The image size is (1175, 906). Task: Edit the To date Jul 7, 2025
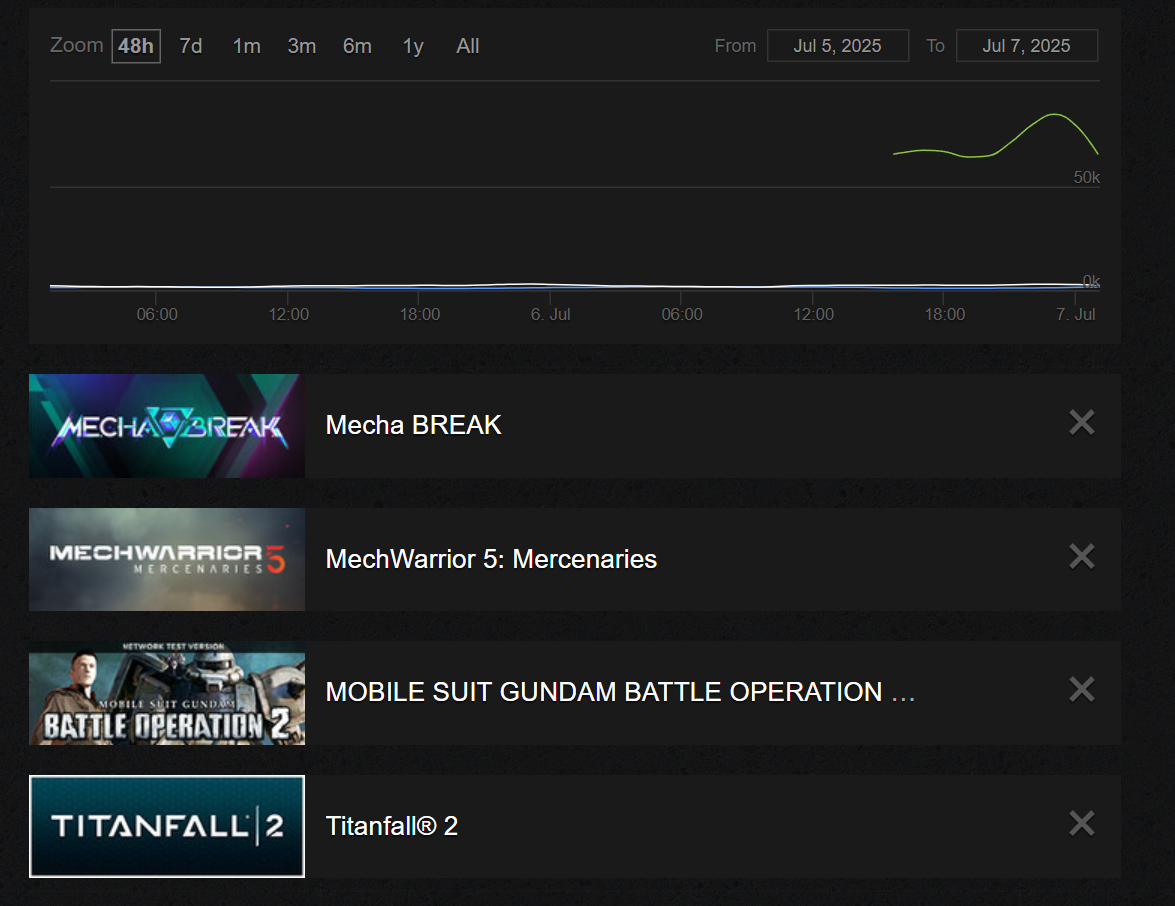point(1027,46)
